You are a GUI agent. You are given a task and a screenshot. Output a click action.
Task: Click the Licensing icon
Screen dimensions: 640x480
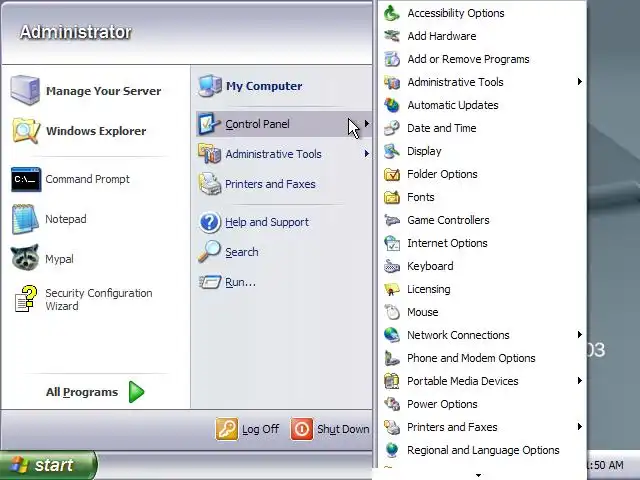(x=392, y=289)
